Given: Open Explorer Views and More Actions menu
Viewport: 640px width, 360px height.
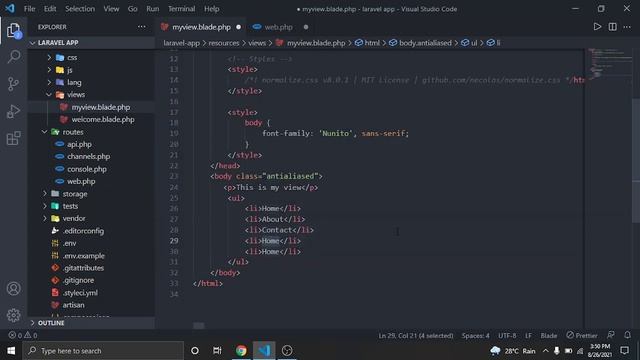Looking at the screenshot, I should pos(142,27).
